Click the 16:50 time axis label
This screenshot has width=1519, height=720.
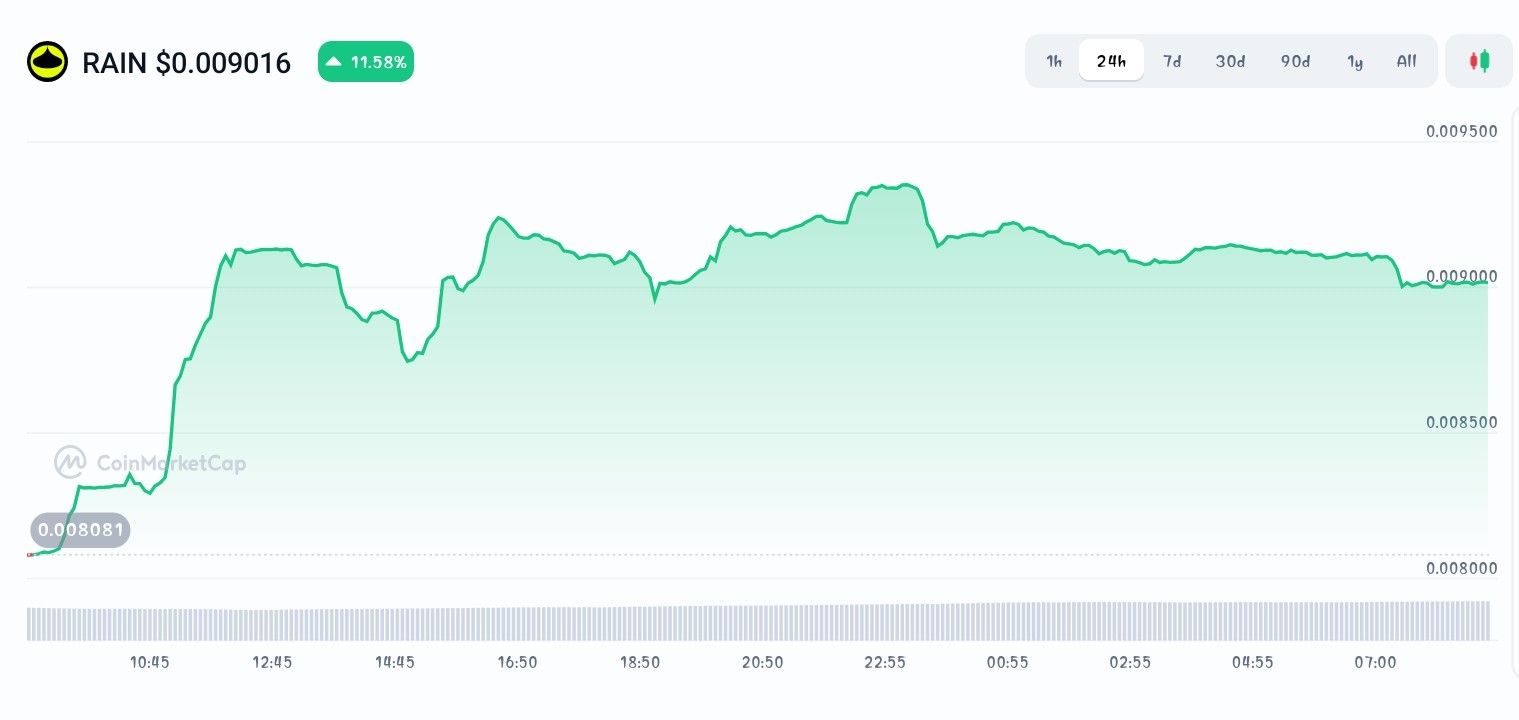coord(517,662)
